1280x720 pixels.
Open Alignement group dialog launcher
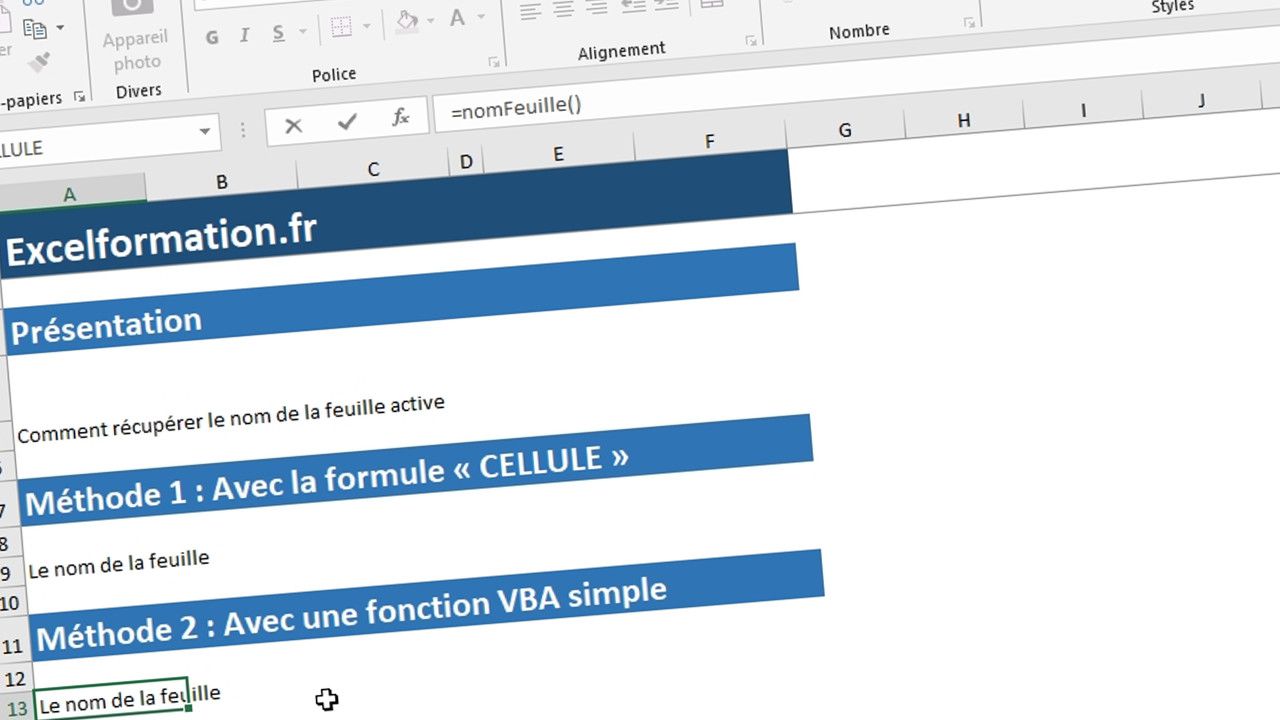751,41
